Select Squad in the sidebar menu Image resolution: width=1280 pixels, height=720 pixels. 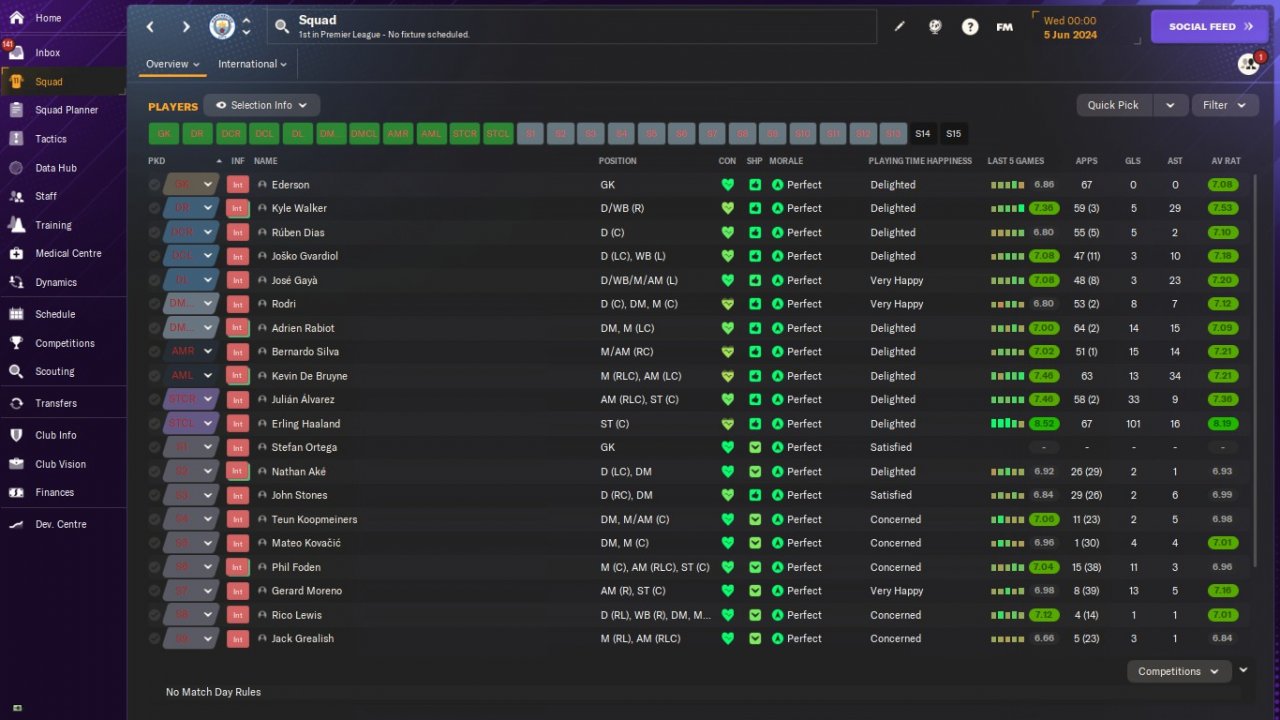pos(63,82)
